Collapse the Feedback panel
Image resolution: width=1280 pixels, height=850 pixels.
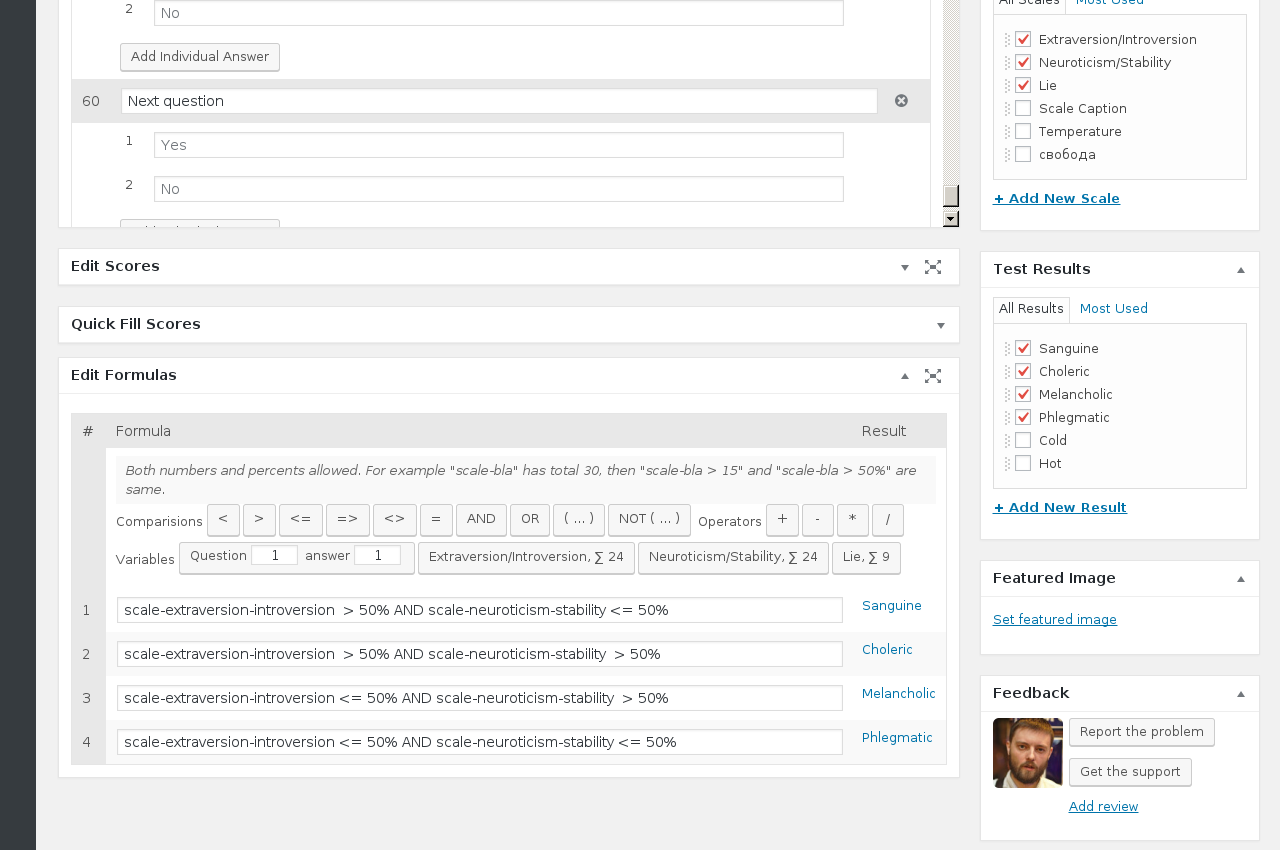click(x=1241, y=694)
